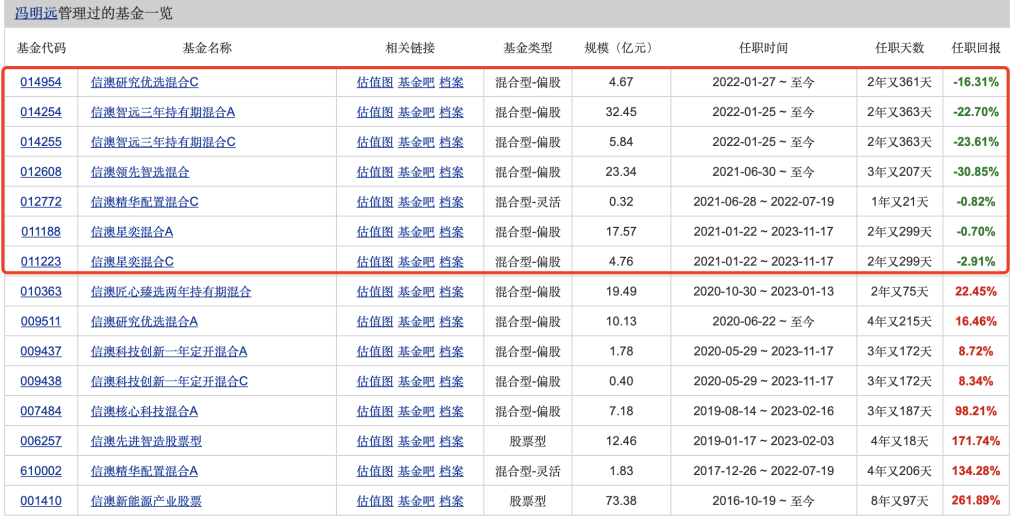Screen dimensions: 1015x523
Task: Open fund 信澳科技创新一年定开混合C
Action: point(169,381)
